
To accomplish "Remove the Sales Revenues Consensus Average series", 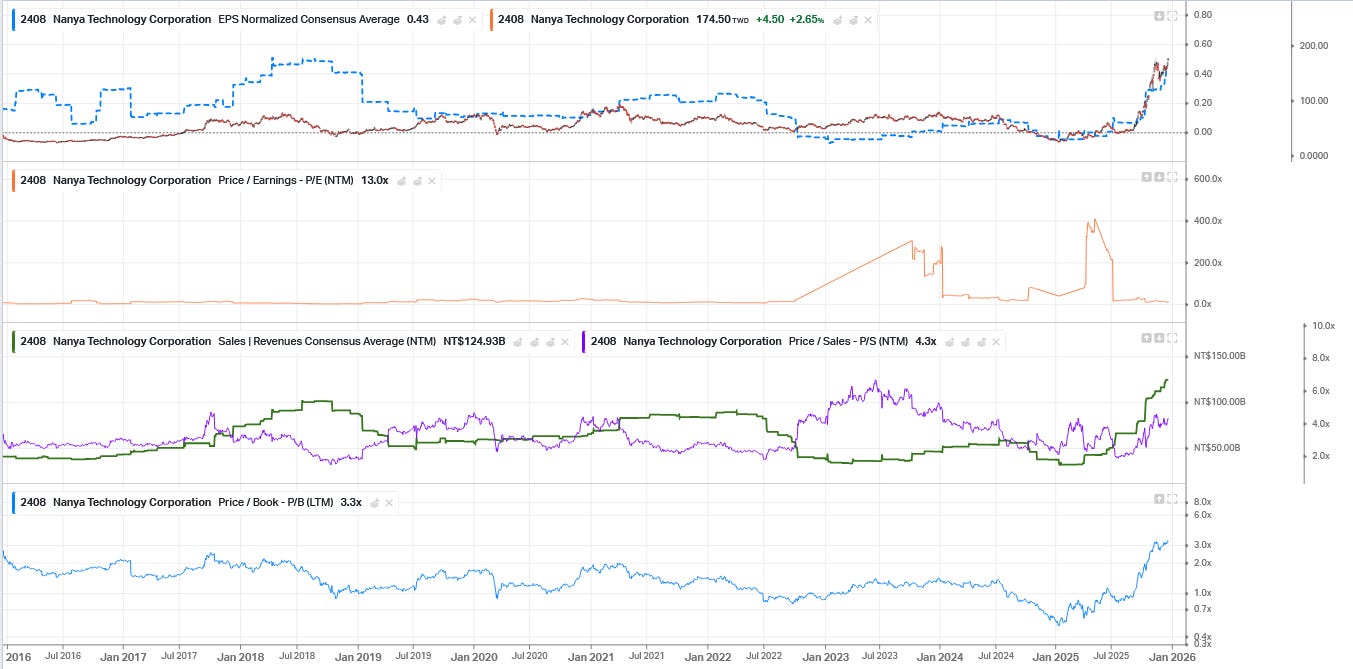I will [x=567, y=341].
